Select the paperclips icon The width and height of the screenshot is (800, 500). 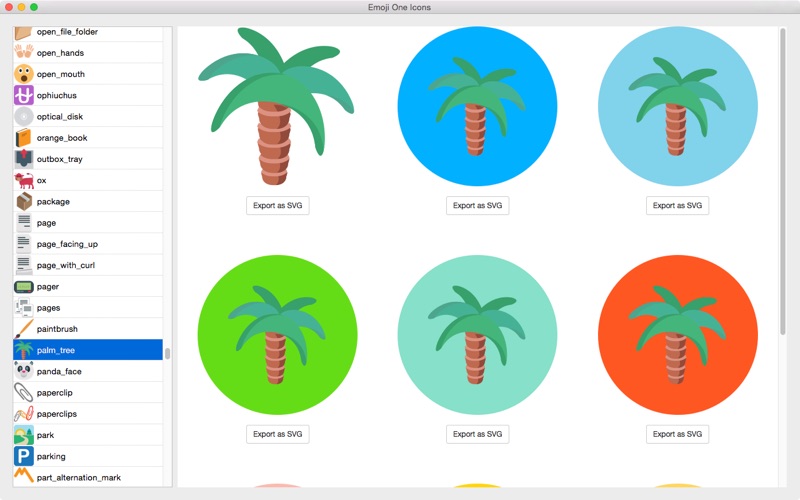click(23, 414)
